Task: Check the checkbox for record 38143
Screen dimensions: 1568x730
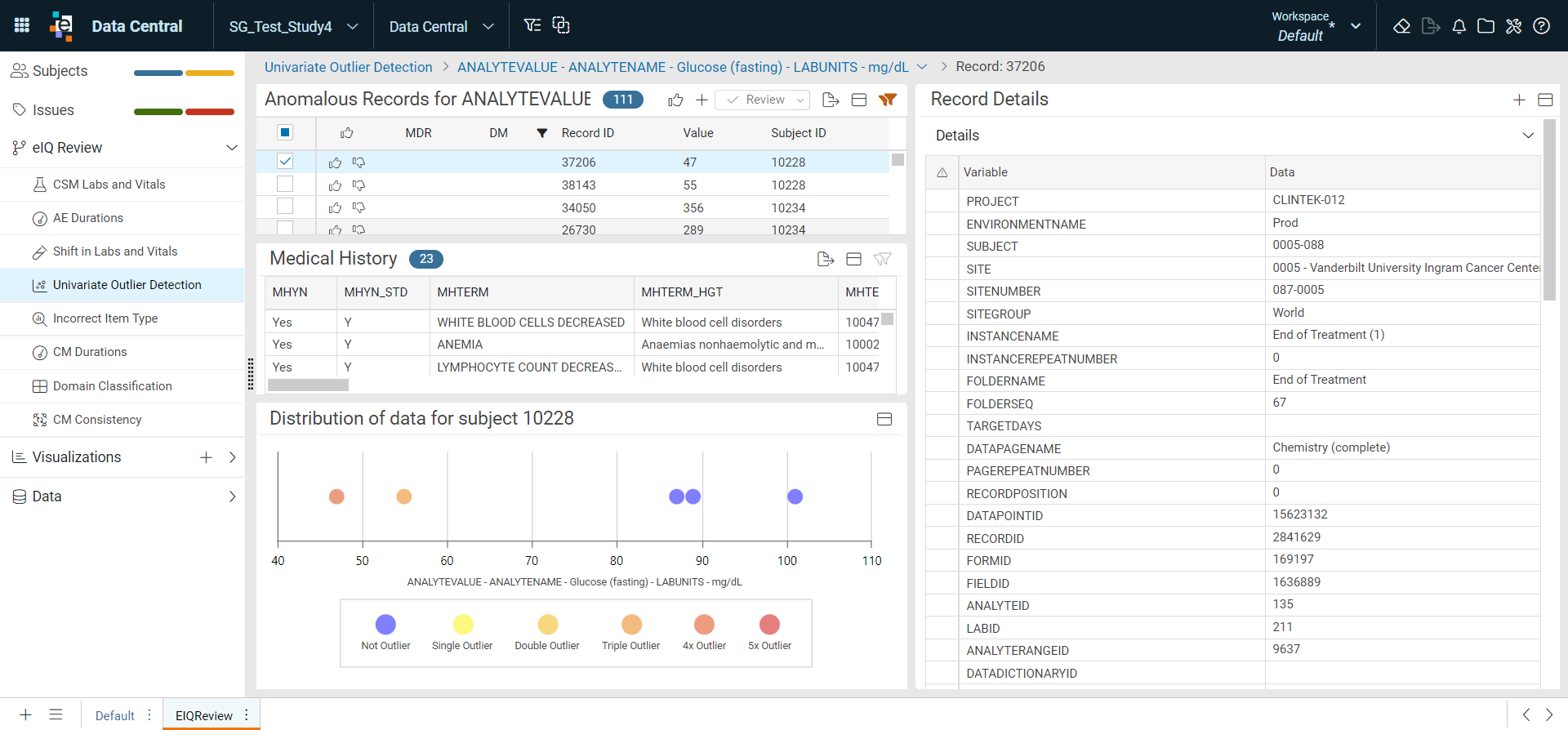Action: tap(285, 184)
